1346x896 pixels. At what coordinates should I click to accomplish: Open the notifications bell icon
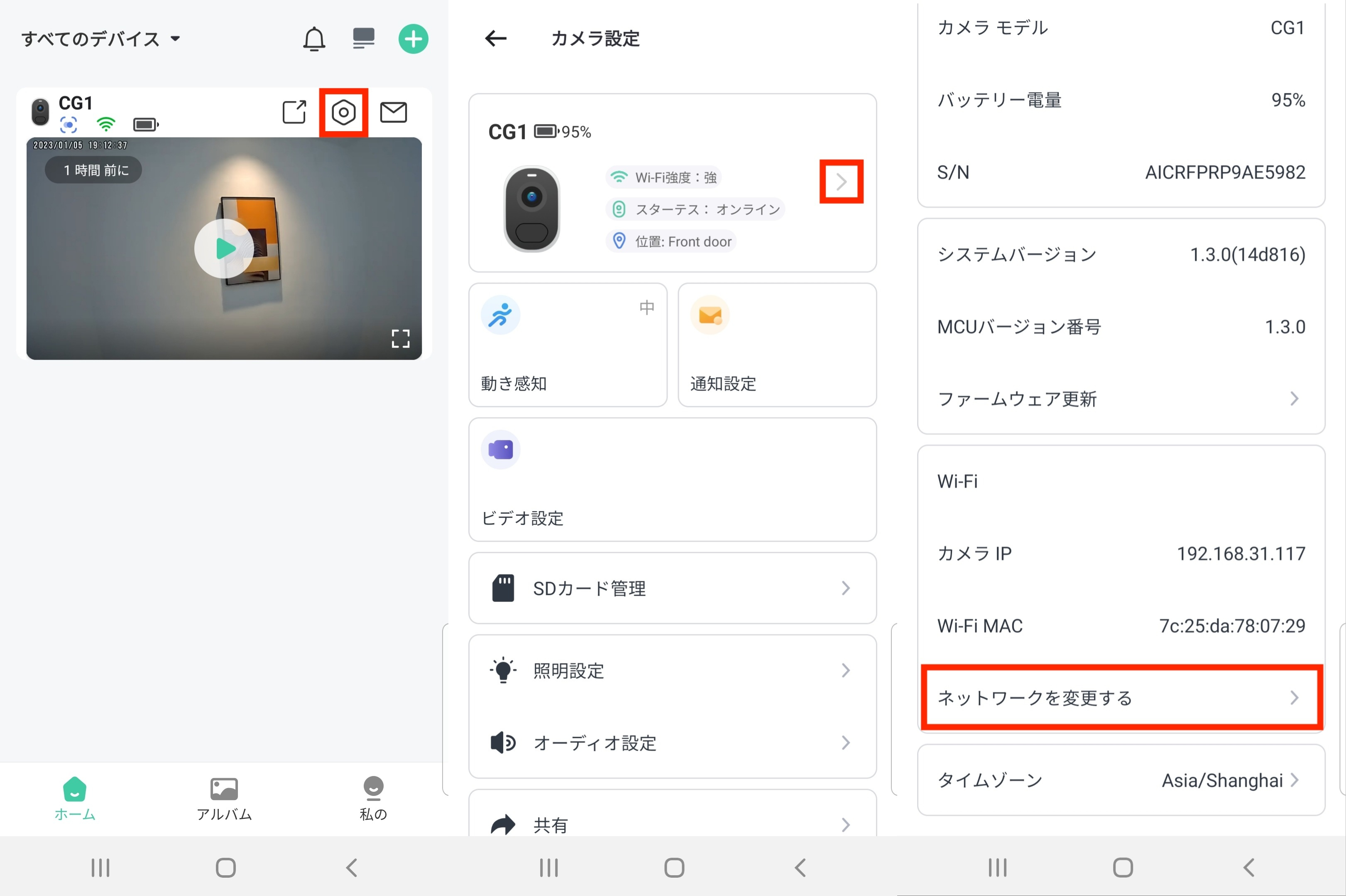(x=314, y=39)
